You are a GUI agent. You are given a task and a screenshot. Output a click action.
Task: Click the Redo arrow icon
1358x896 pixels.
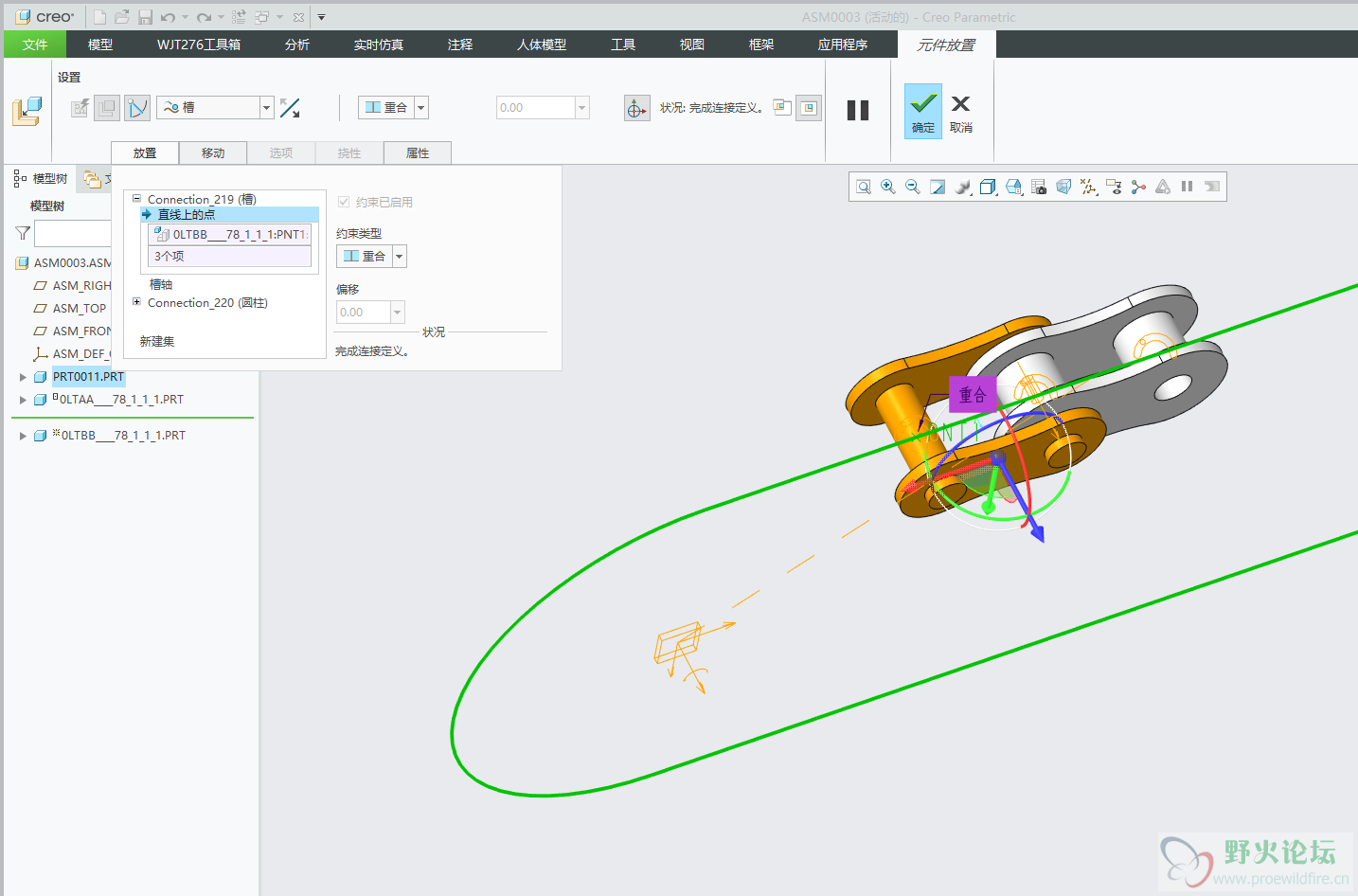204,17
